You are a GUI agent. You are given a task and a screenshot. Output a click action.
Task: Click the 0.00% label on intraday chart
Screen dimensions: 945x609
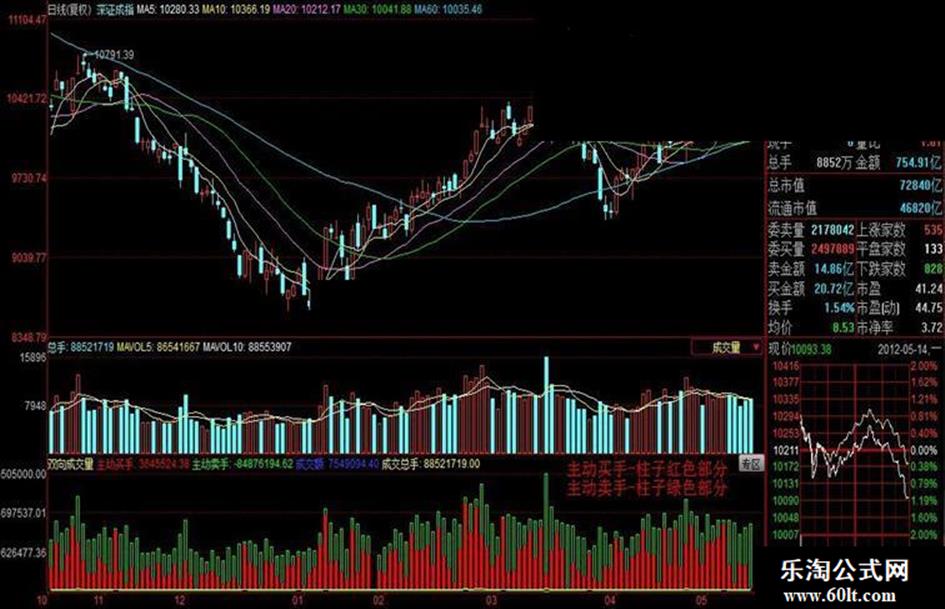coord(924,450)
